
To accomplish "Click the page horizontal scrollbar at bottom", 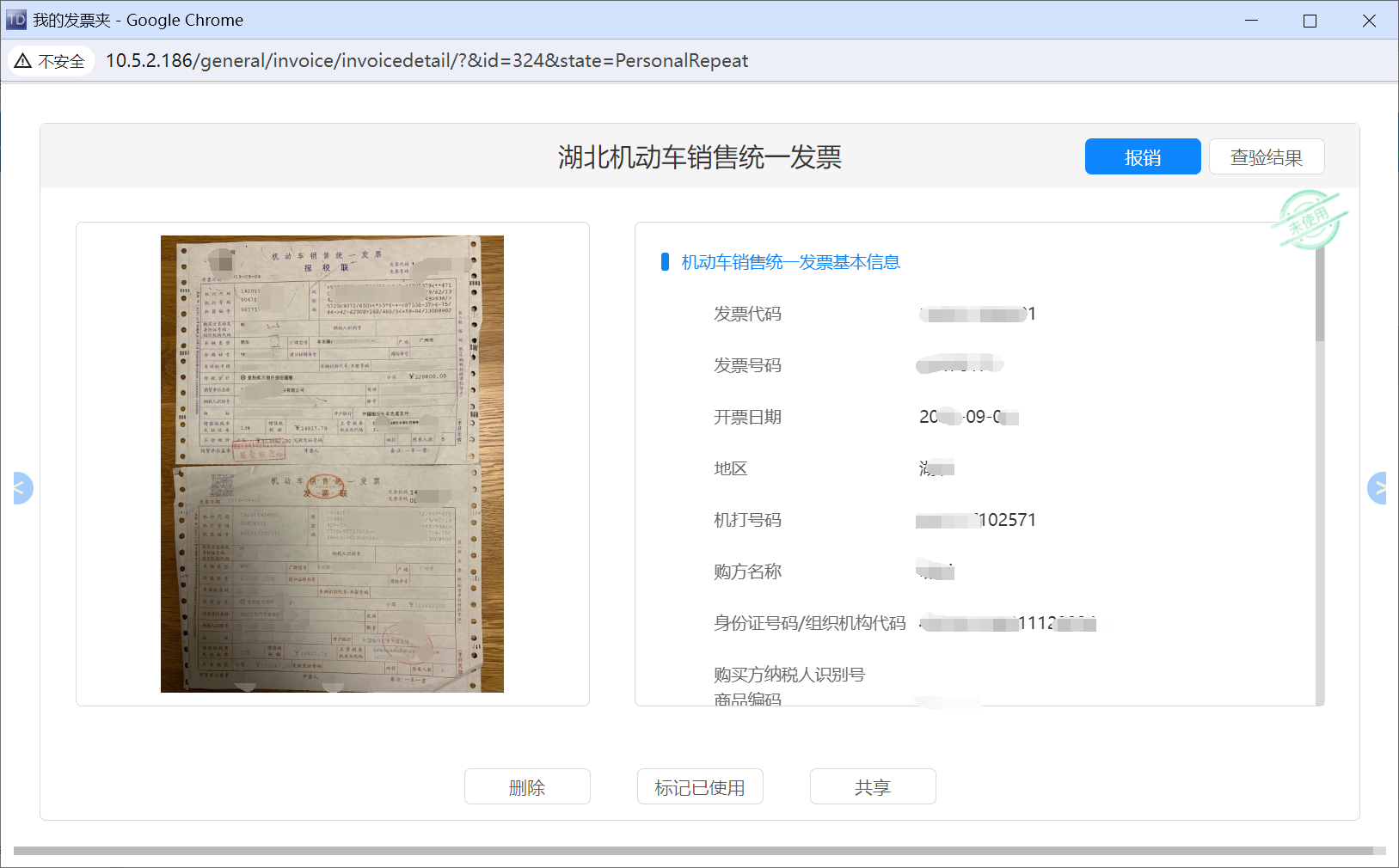I will [693, 851].
